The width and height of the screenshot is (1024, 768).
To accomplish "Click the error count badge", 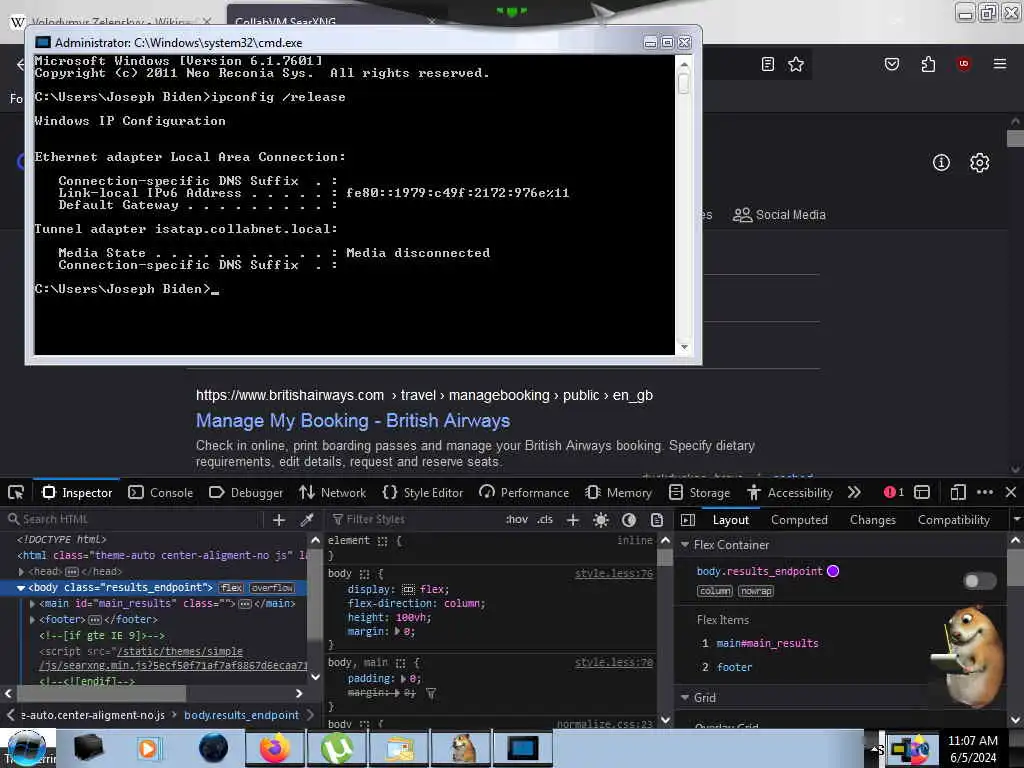I will coord(893,492).
